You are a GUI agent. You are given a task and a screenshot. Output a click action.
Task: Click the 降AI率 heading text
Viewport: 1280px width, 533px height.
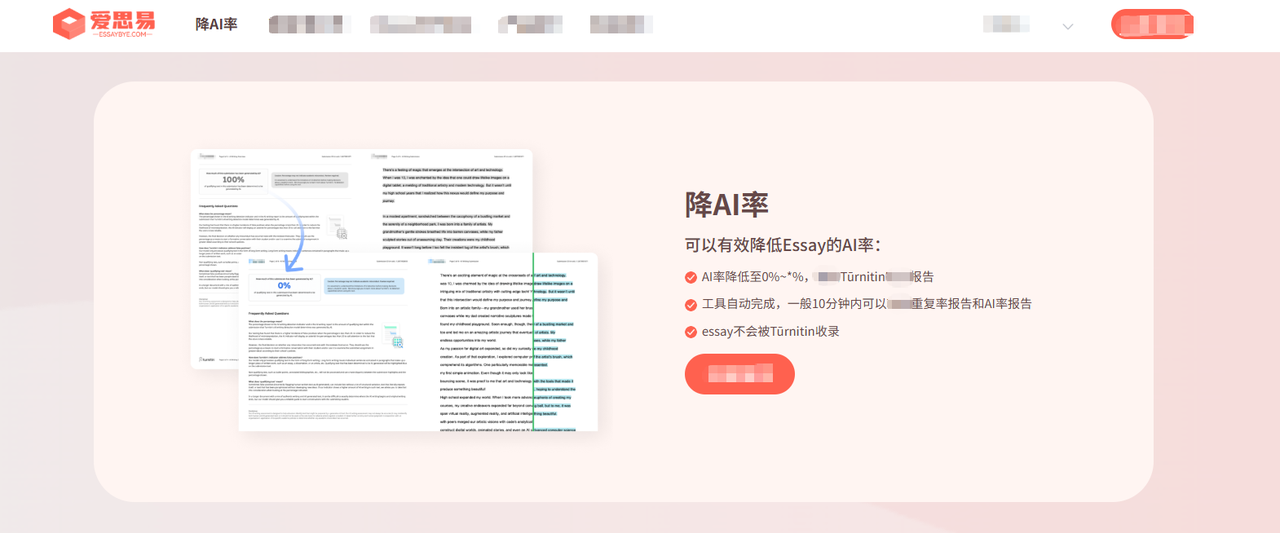727,204
